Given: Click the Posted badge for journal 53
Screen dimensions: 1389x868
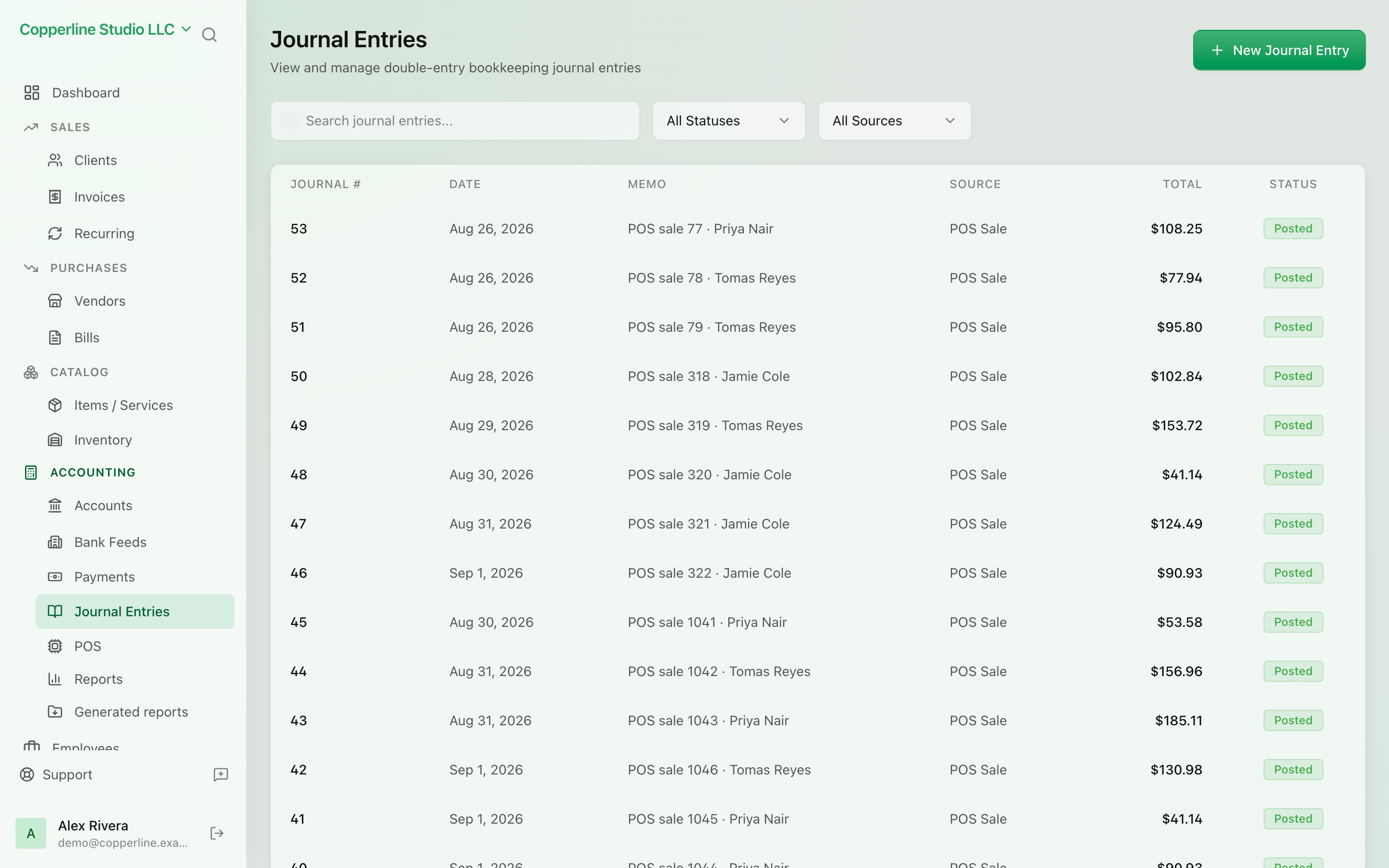Looking at the screenshot, I should pyautogui.click(x=1293, y=229).
